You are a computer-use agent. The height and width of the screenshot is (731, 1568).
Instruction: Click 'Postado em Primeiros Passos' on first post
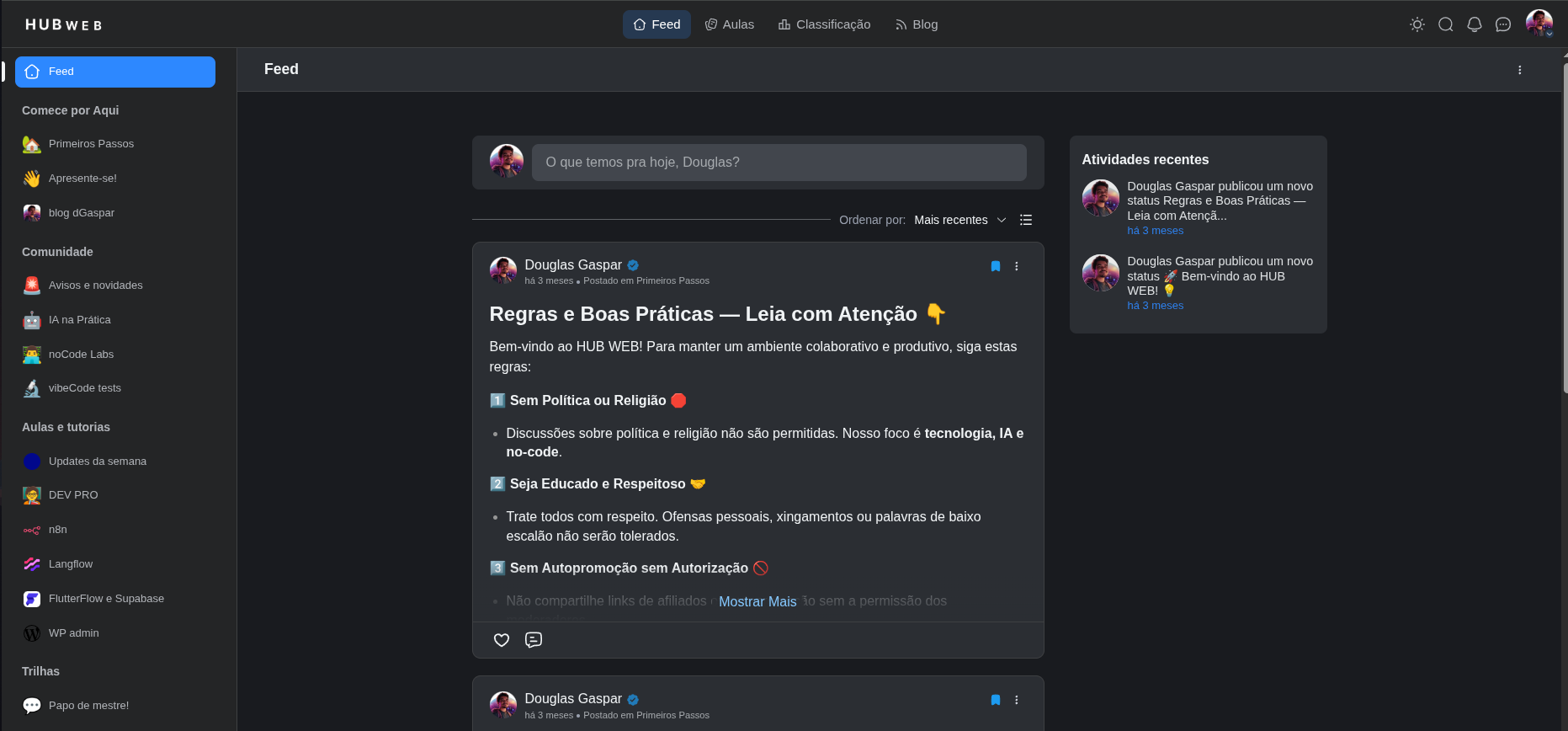[646, 280]
